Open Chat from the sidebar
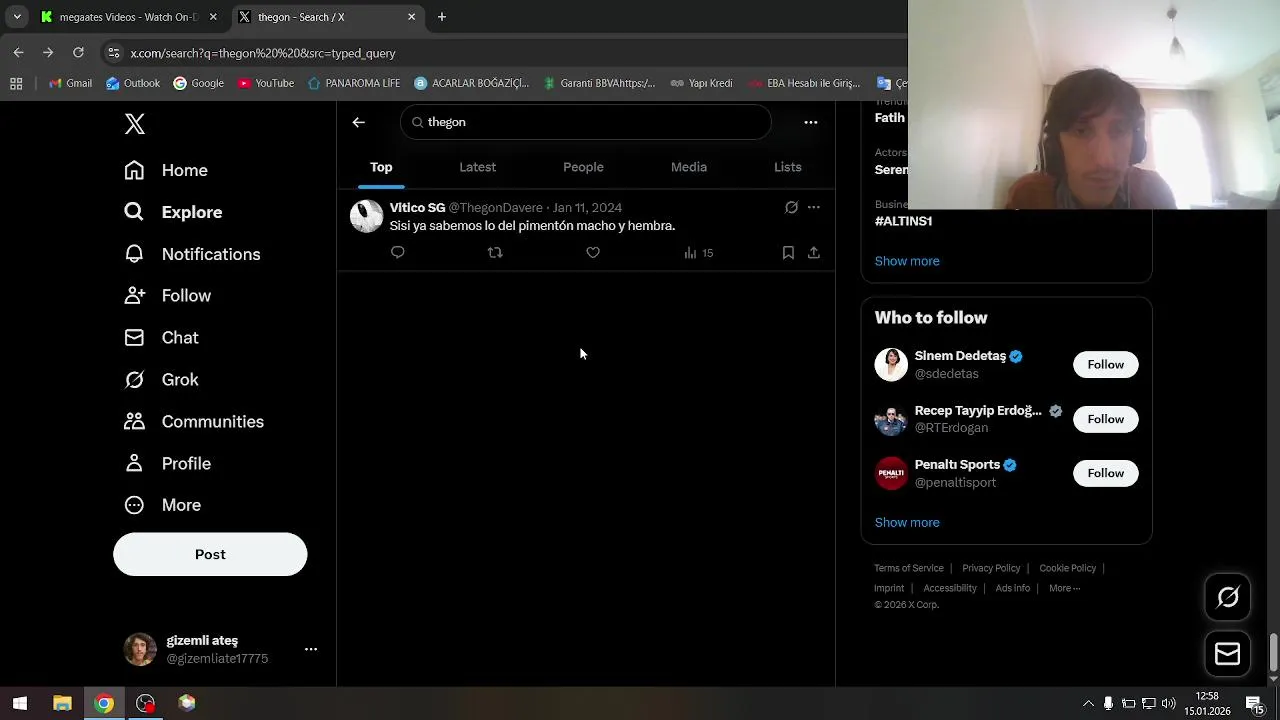The image size is (1280, 720). pyautogui.click(x=161, y=338)
